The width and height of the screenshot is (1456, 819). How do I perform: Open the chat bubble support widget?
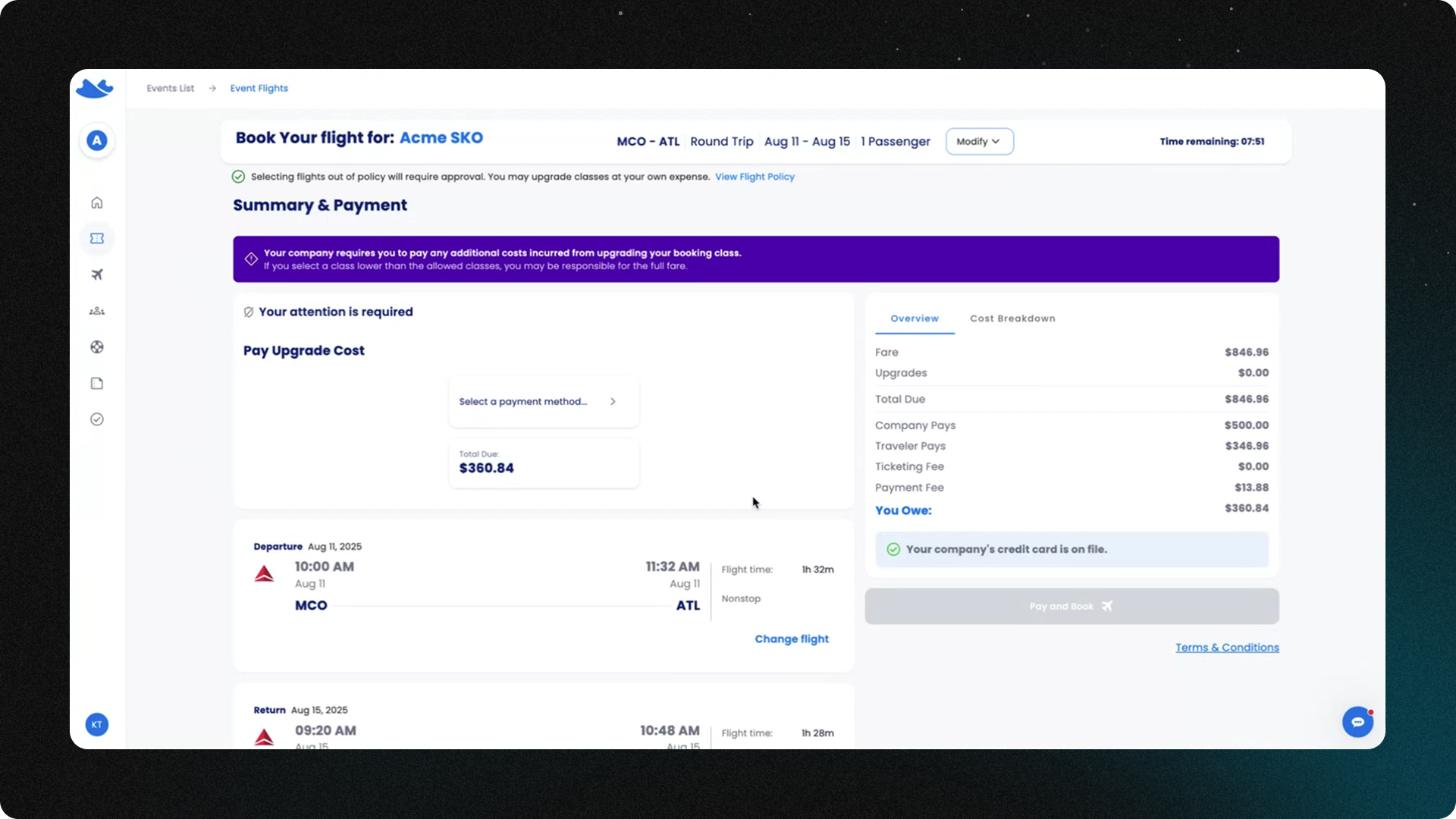[x=1357, y=721]
